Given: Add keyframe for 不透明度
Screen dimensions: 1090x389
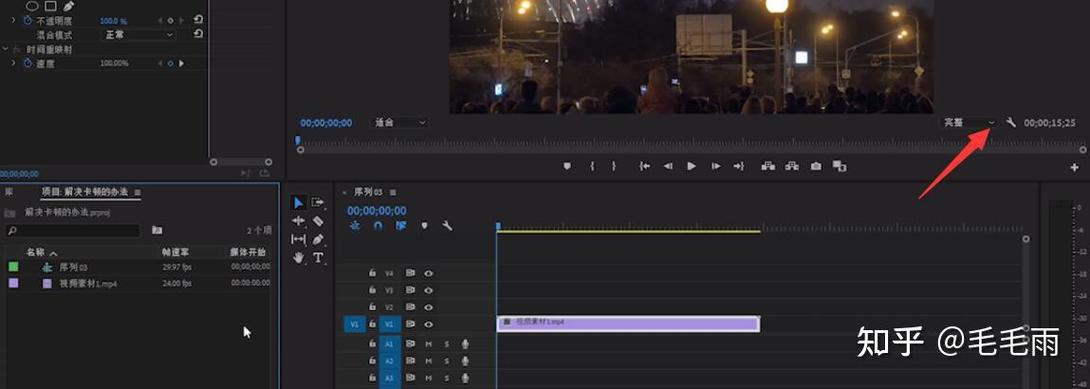Looking at the screenshot, I should point(170,21).
